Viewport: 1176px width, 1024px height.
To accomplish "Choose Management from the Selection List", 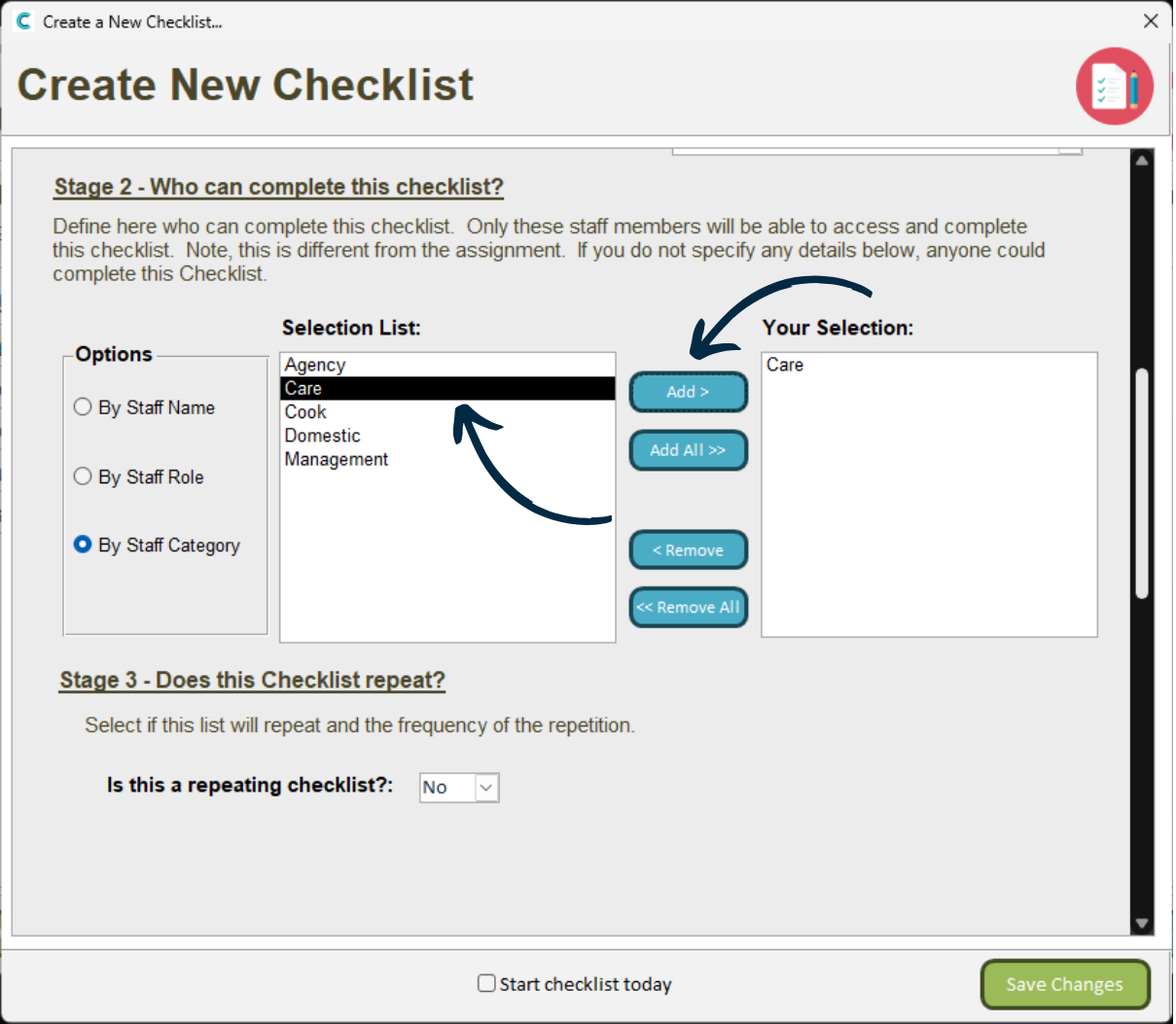I will 337,459.
